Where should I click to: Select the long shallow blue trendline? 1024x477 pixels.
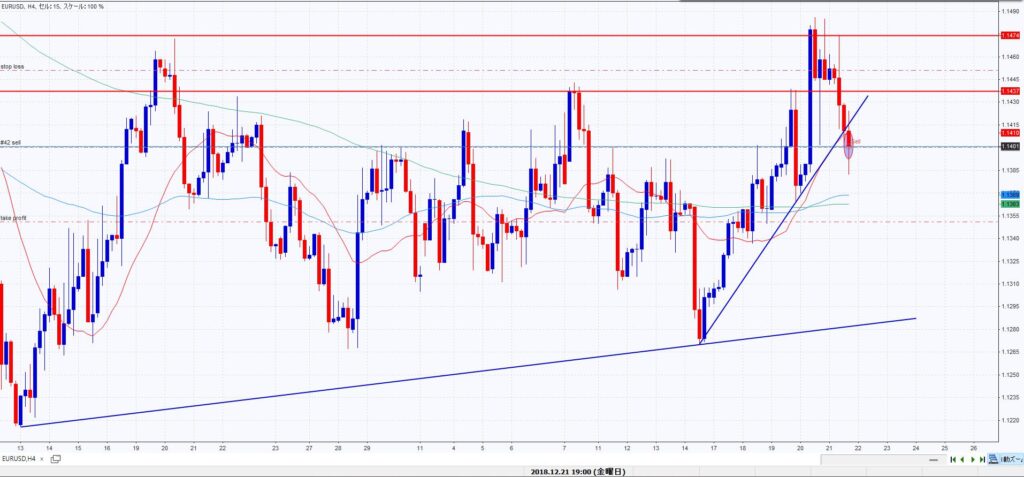[400, 379]
